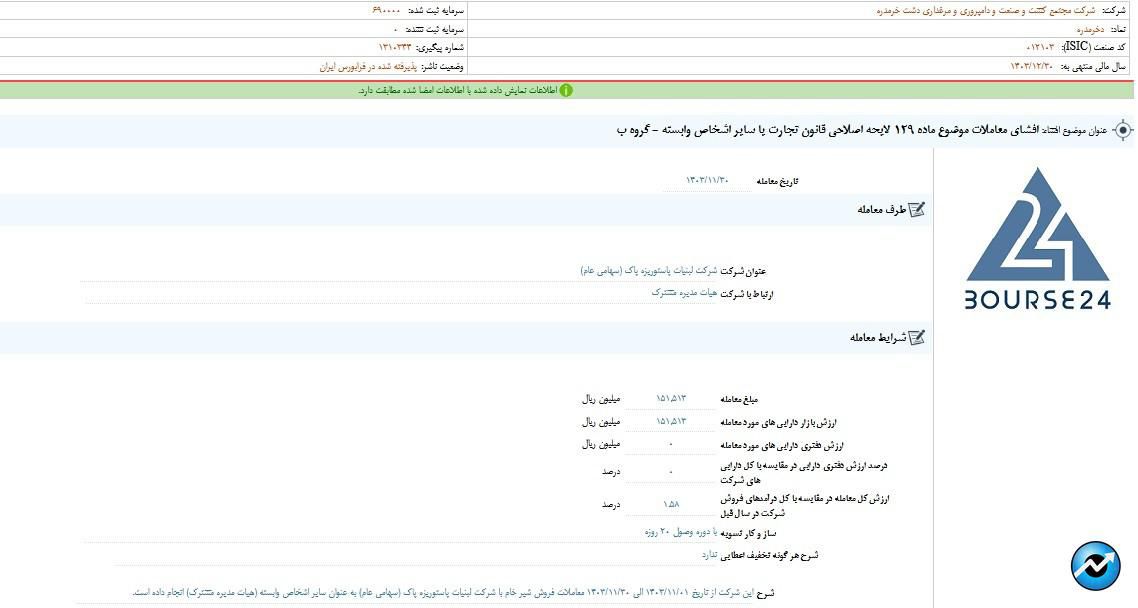This screenshot has height=608, width=1138.
Task: Click the counterparty شرکت لبنیات پاستوریزه پاک
Action: [x=648, y=271]
